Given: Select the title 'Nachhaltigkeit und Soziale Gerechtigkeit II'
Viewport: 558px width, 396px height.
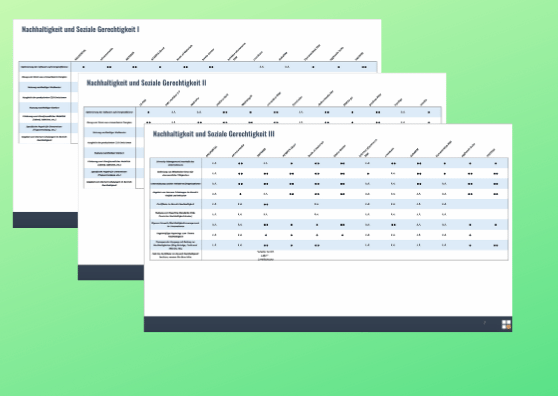Looking at the screenshot, I should click(x=146, y=83).
